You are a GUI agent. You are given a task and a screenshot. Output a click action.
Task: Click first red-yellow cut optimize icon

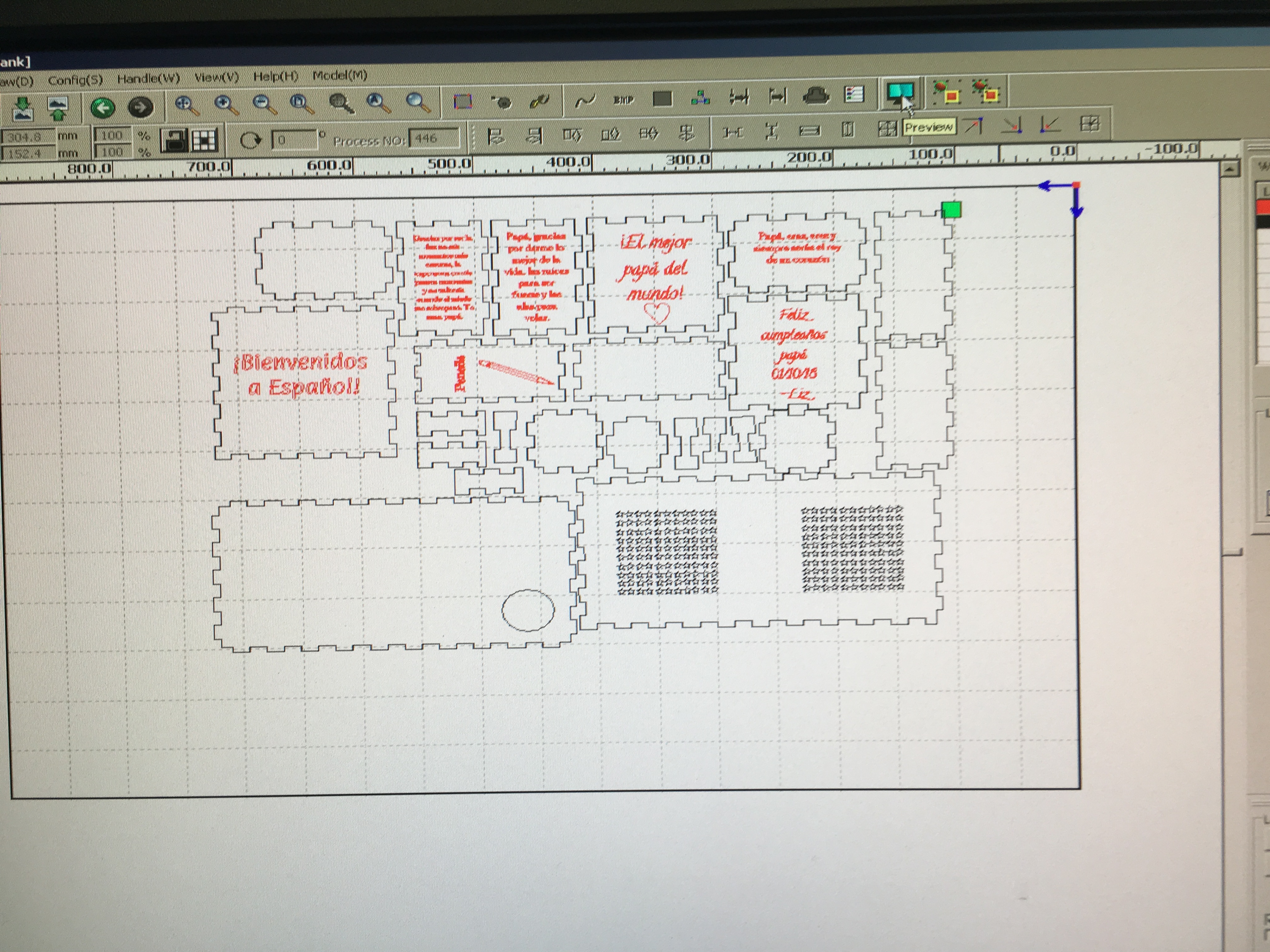946,92
